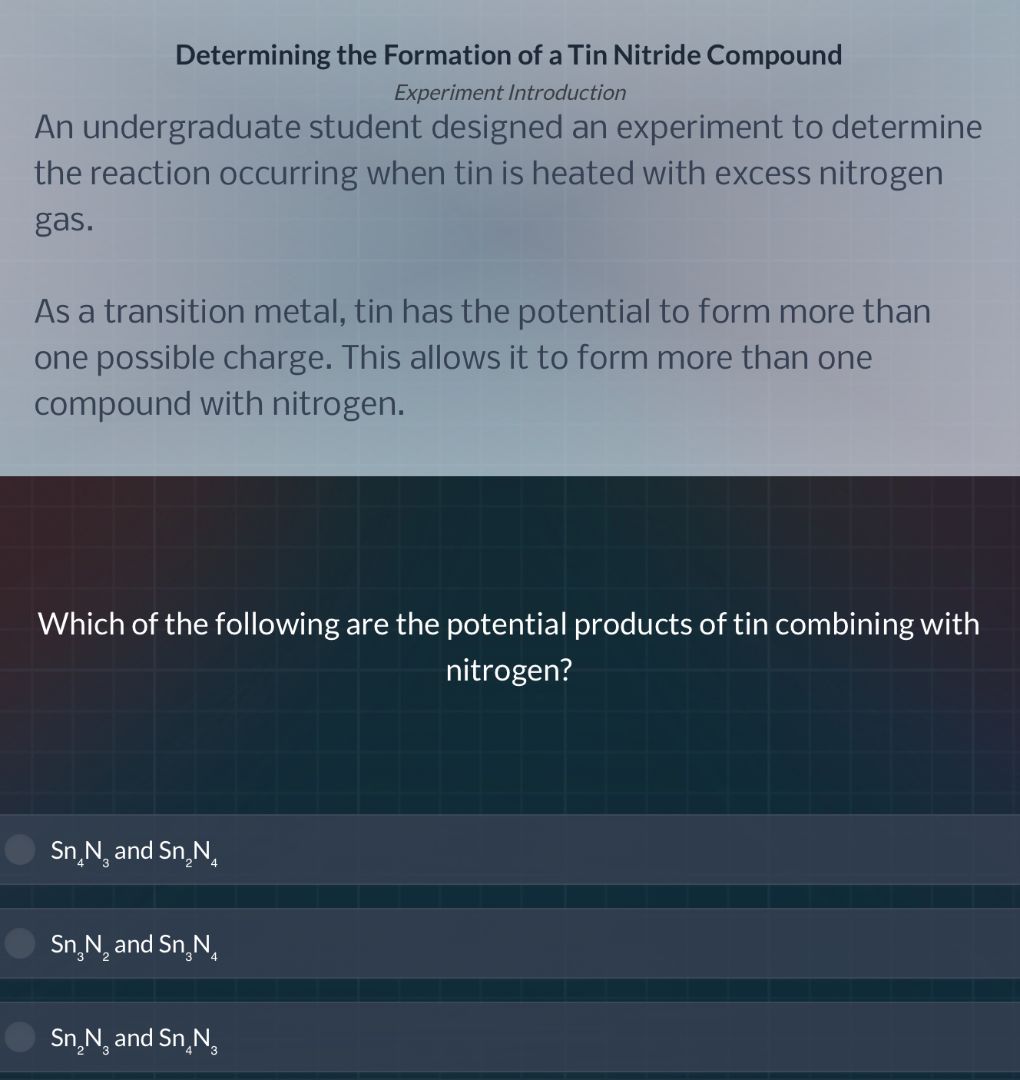Image resolution: width=1020 pixels, height=1080 pixels.
Task: Click the question line 'Which of the following are the potential products'
Action: 509,624
